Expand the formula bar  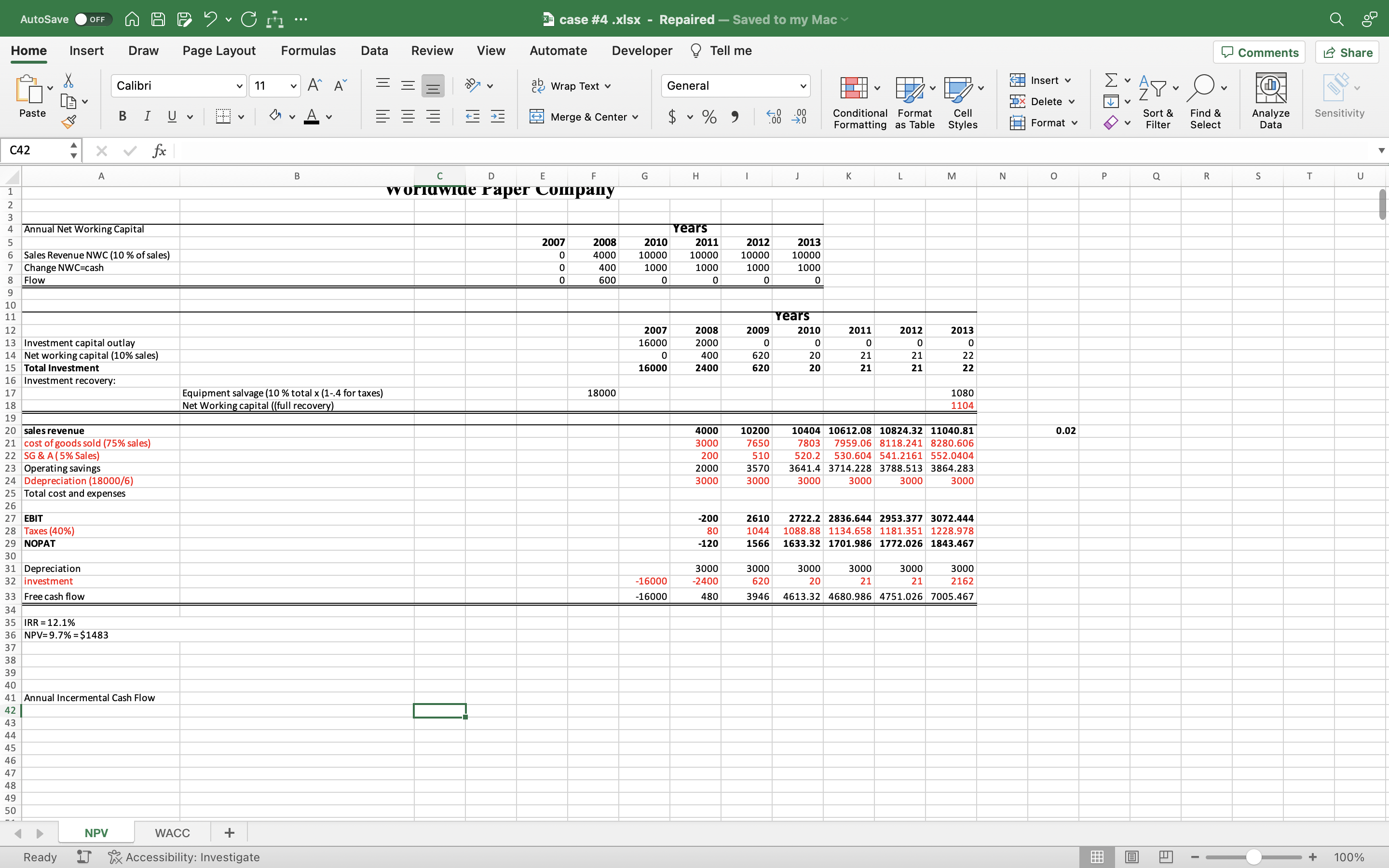click(1381, 150)
